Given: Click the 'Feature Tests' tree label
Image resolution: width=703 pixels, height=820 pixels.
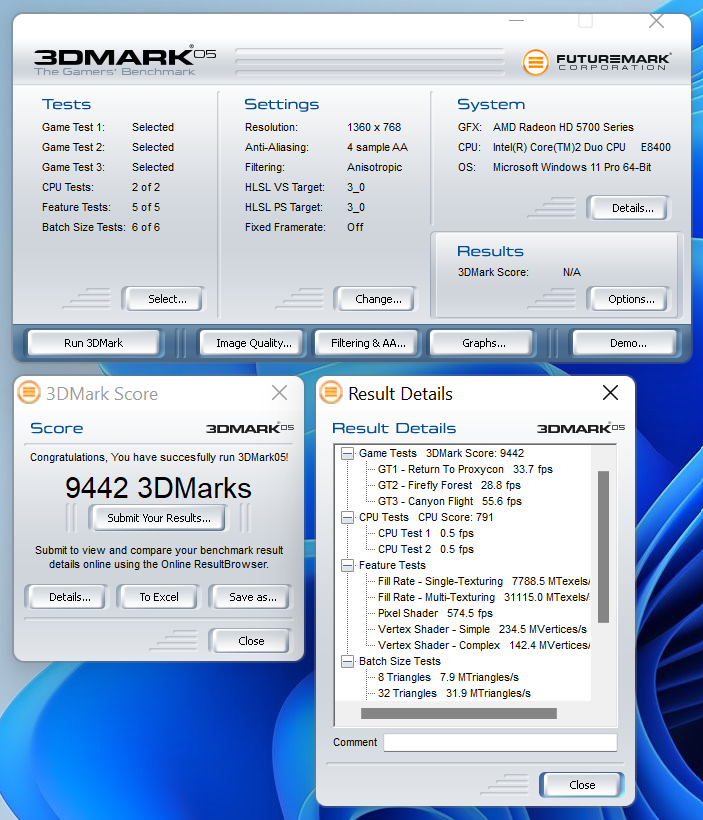Looking at the screenshot, I should coord(392,565).
